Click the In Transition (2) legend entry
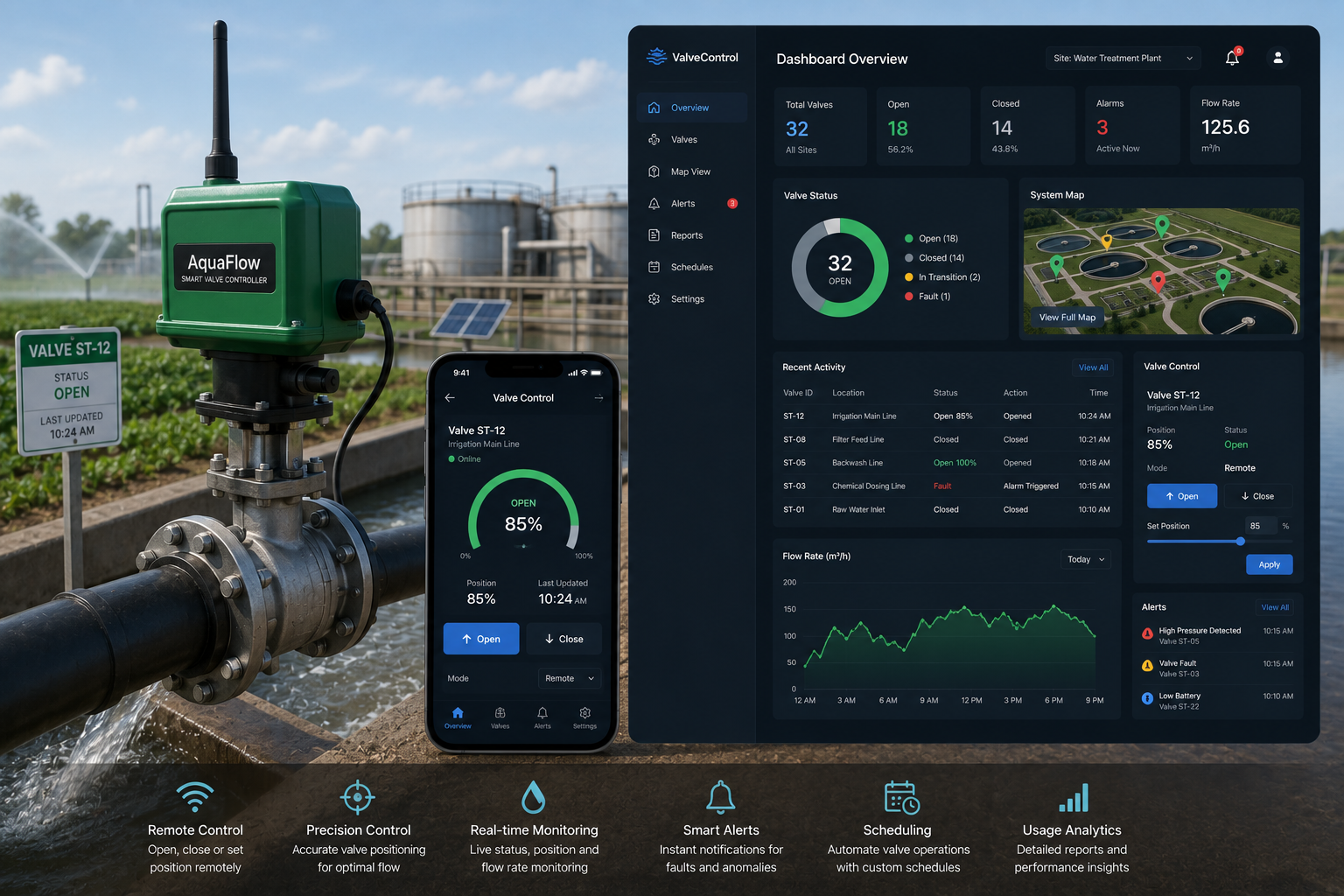Image resolution: width=1344 pixels, height=896 pixels. click(942, 277)
